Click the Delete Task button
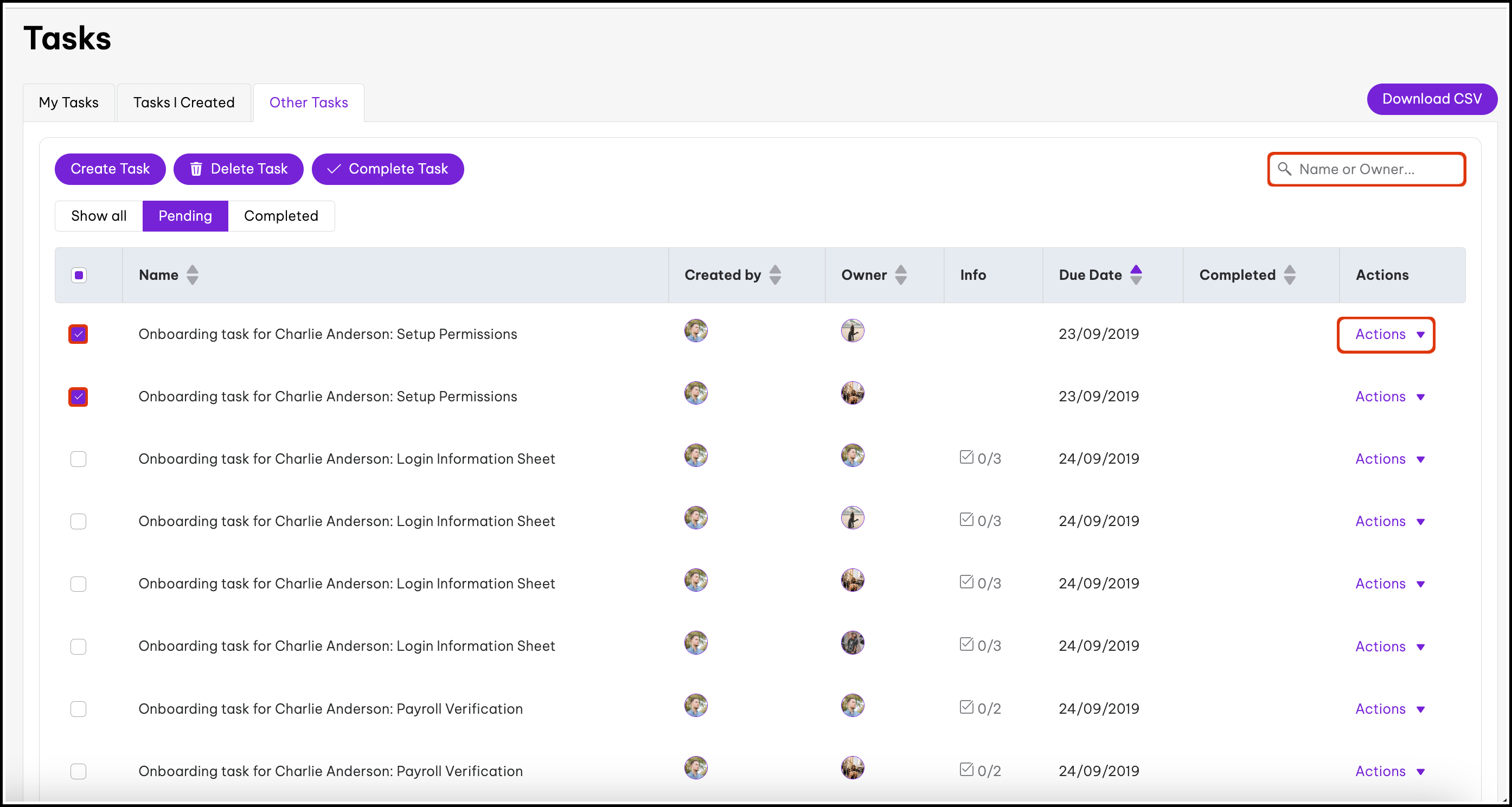The image size is (1512, 807). [x=238, y=169]
